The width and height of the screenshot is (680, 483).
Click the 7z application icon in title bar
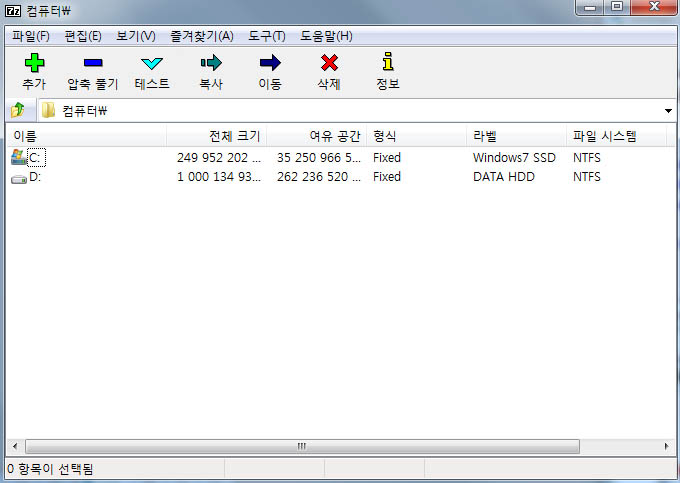tap(13, 11)
